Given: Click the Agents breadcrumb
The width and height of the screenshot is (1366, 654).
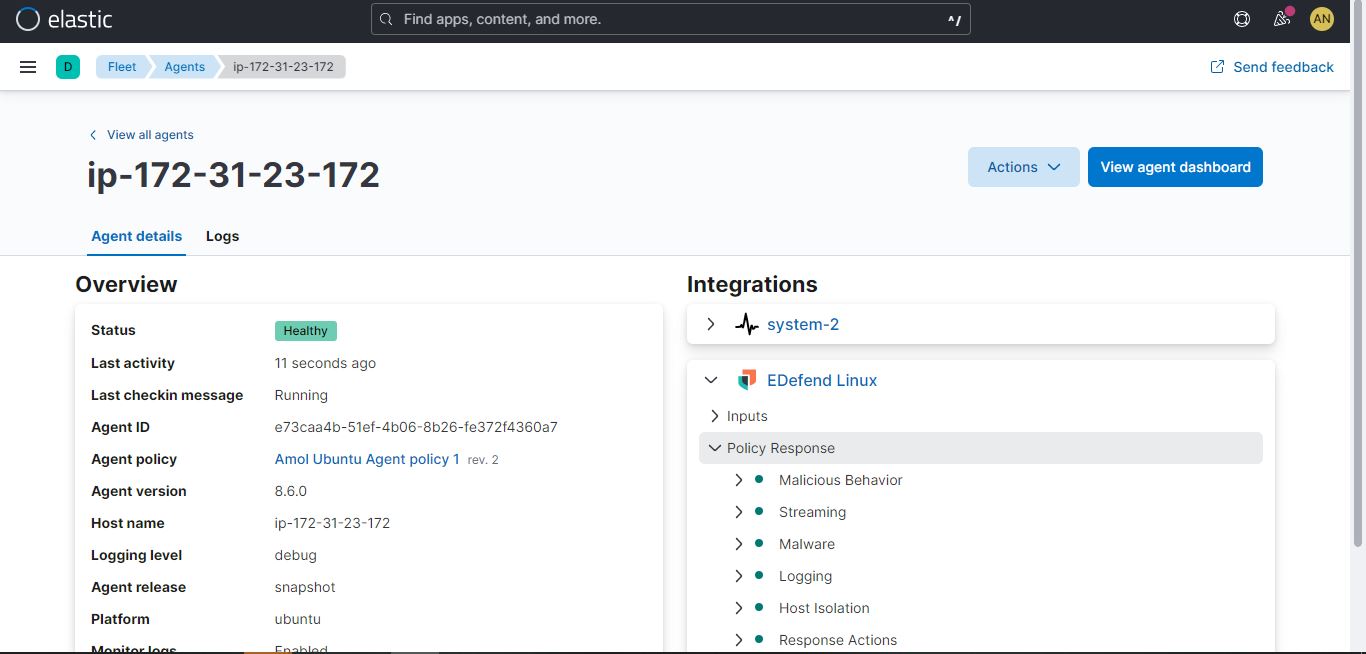Looking at the screenshot, I should pos(184,67).
